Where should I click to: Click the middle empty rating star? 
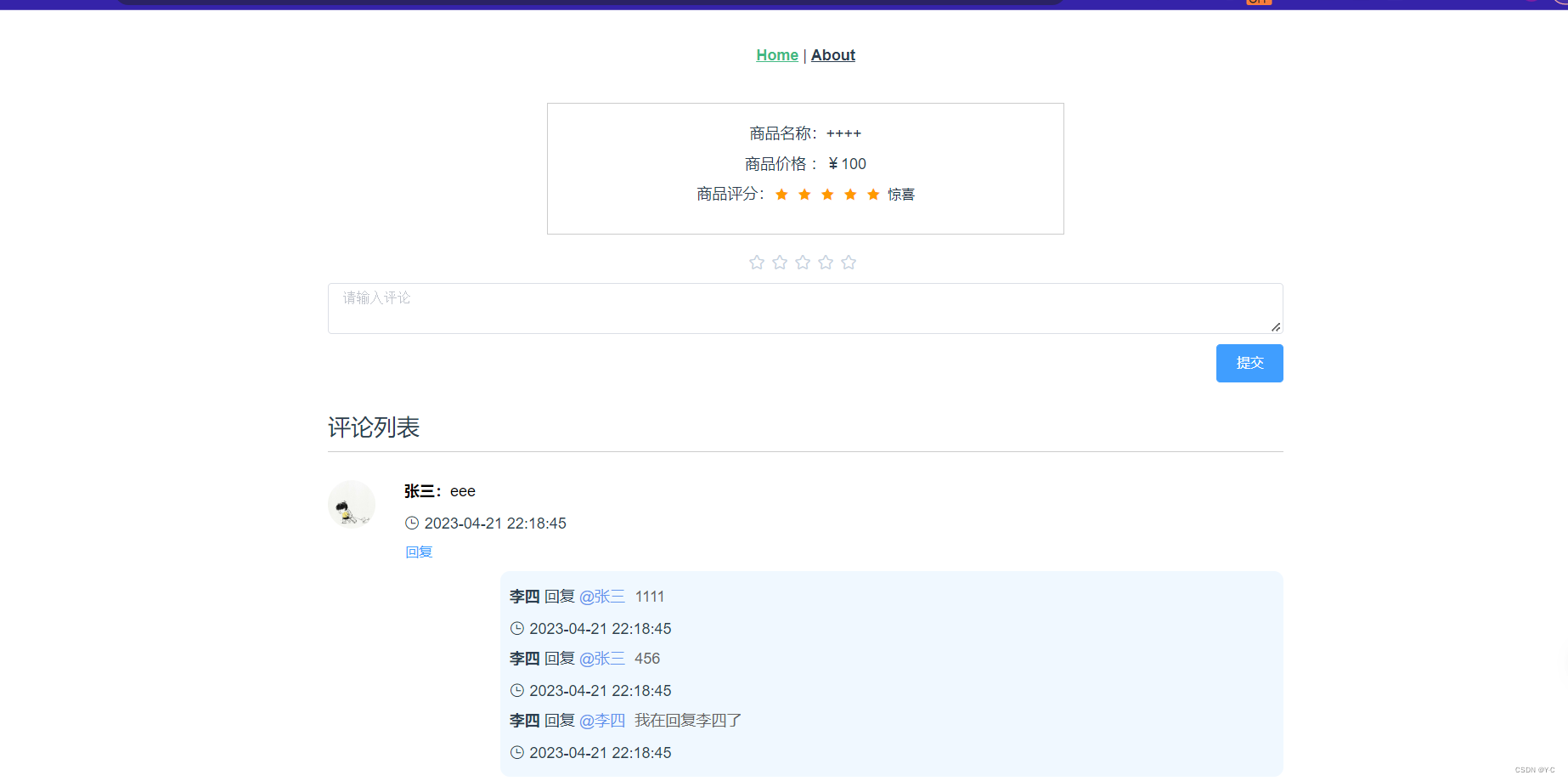tap(803, 263)
